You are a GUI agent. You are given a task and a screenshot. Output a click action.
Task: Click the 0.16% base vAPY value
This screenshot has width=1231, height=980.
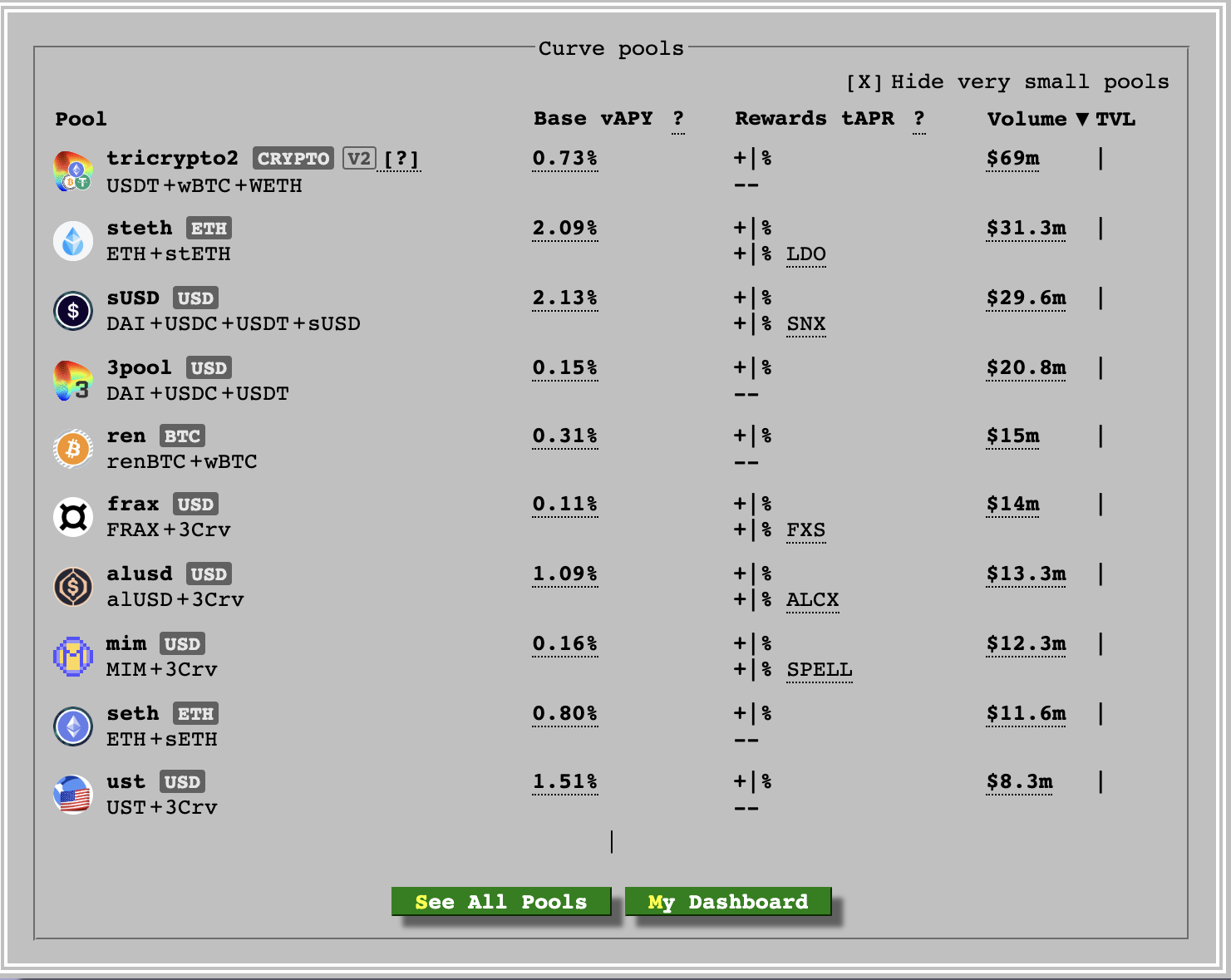[x=565, y=643]
